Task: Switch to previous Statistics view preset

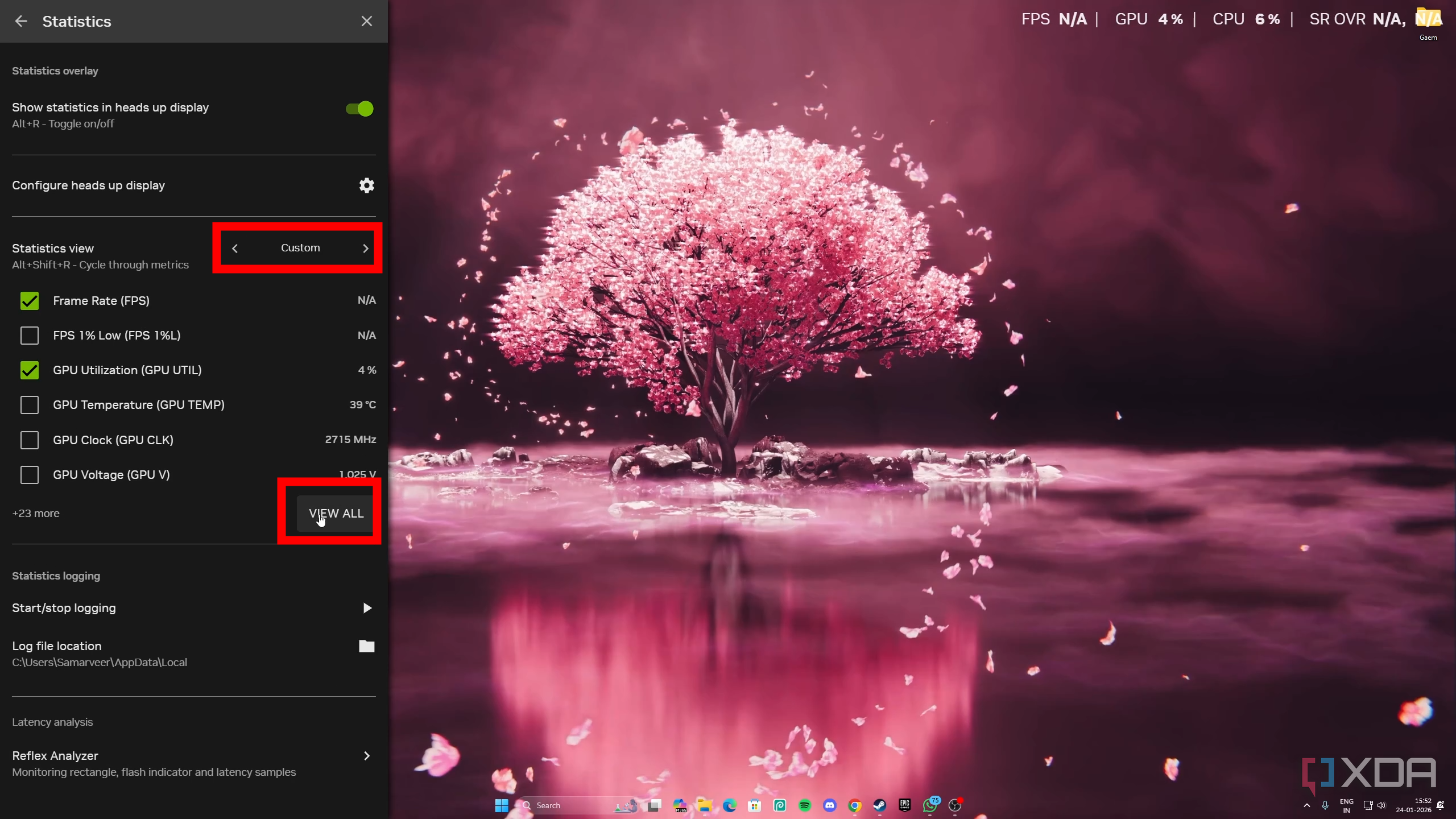Action: (235, 248)
